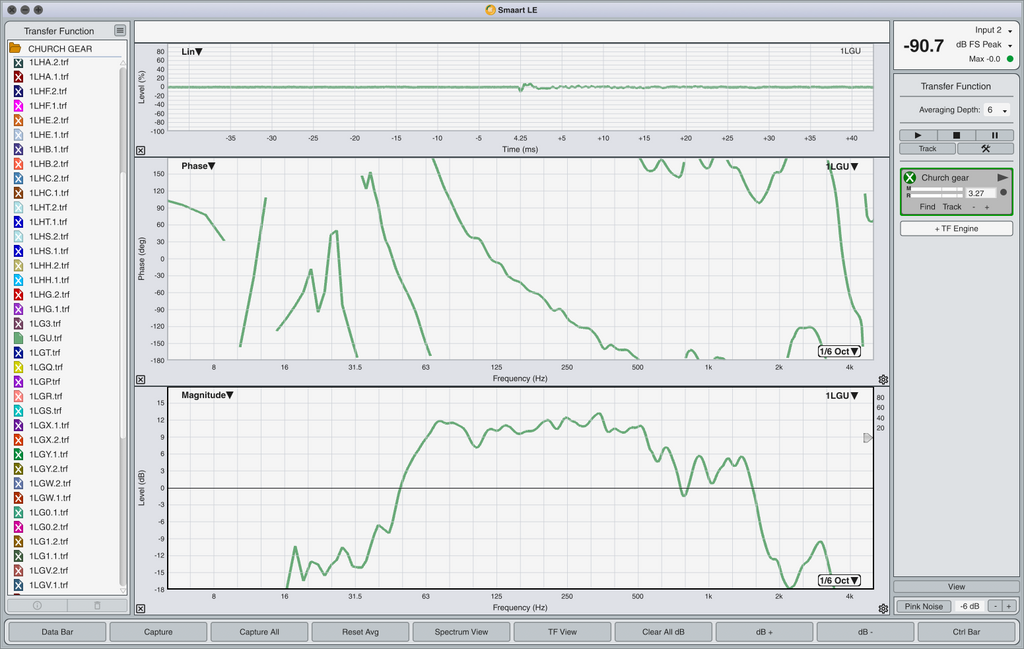
Task: Toggle visibility of the 1LGU.trf trace
Action: tap(18, 338)
